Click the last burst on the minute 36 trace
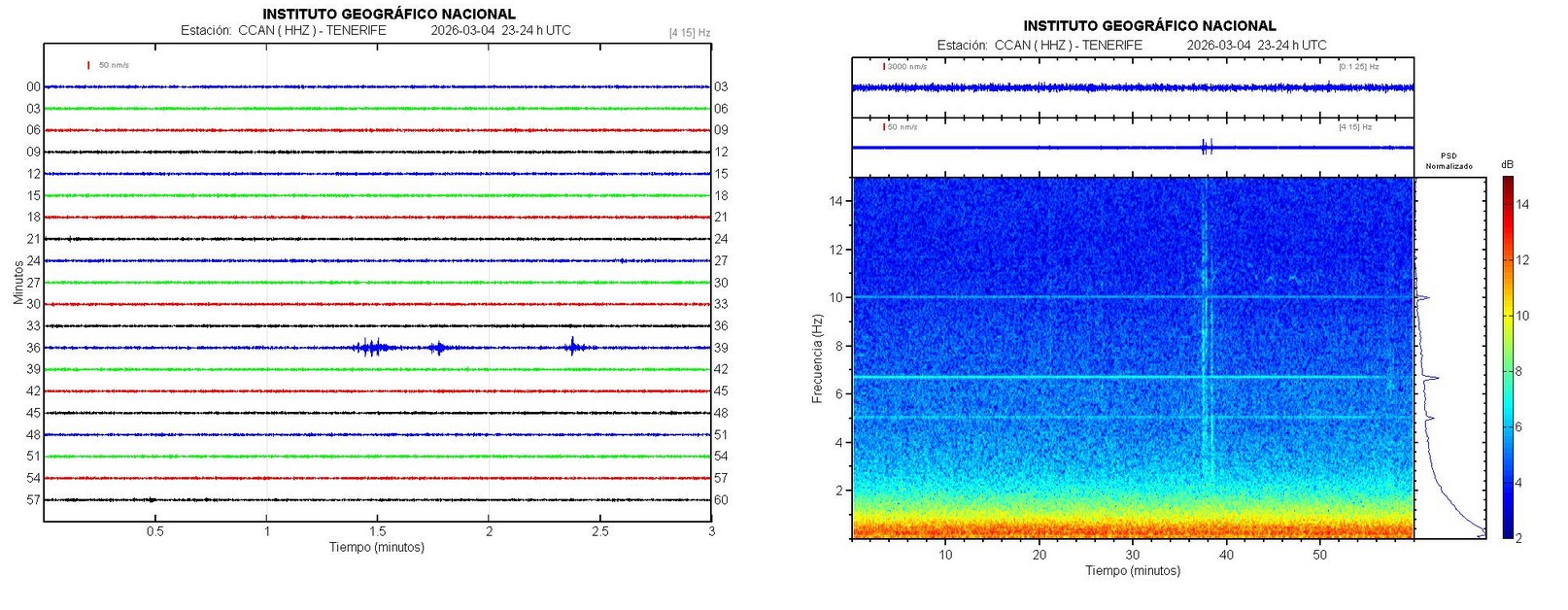 572,347
